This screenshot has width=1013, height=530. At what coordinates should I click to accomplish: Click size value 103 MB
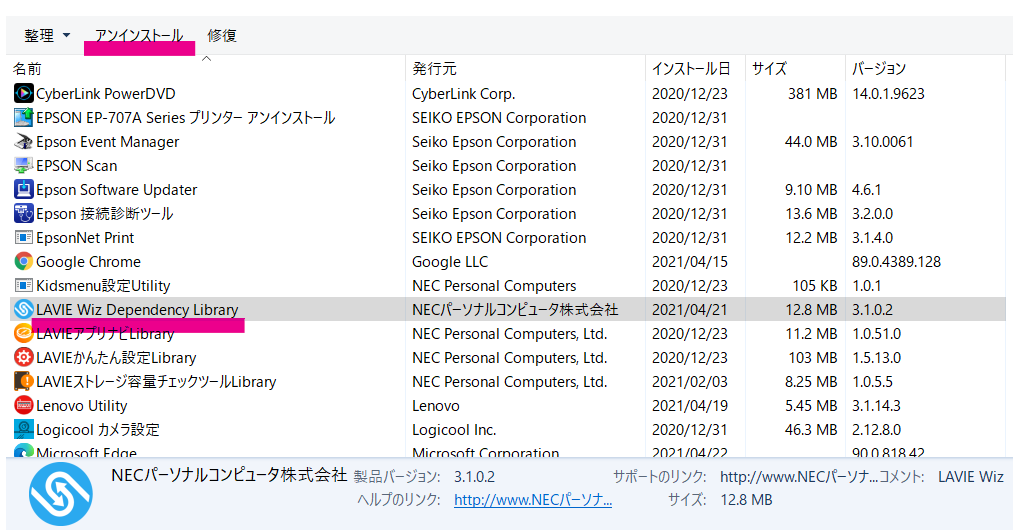(x=812, y=357)
